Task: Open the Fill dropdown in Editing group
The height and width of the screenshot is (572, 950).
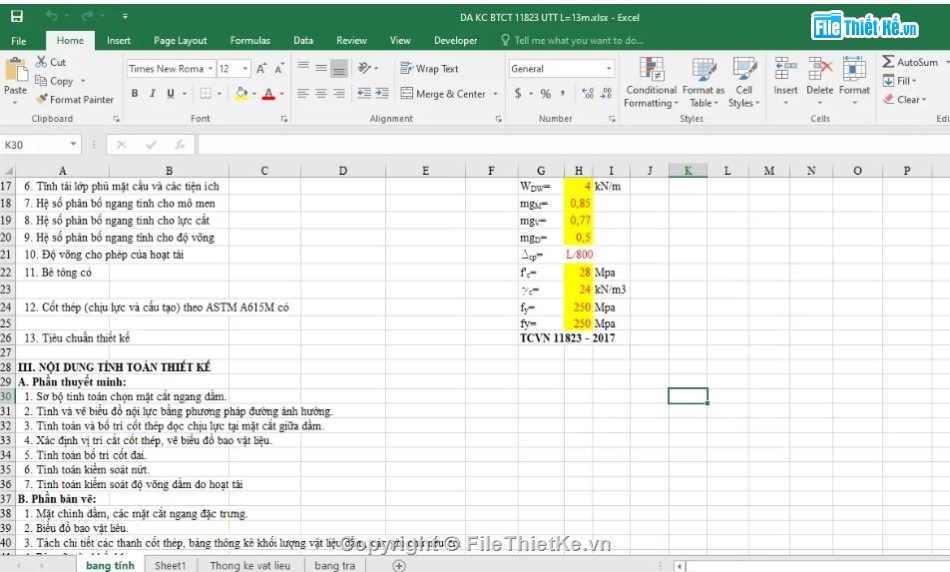Action: [x=900, y=81]
